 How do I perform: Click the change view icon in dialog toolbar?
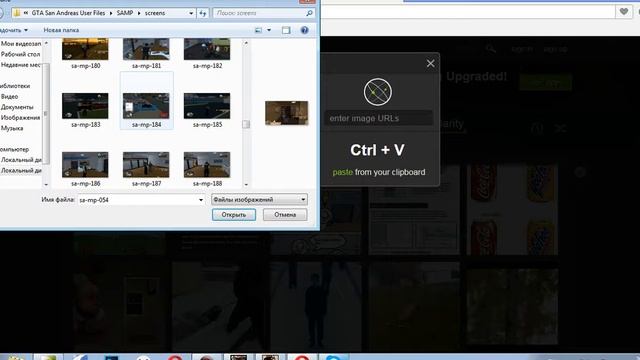coord(258,30)
